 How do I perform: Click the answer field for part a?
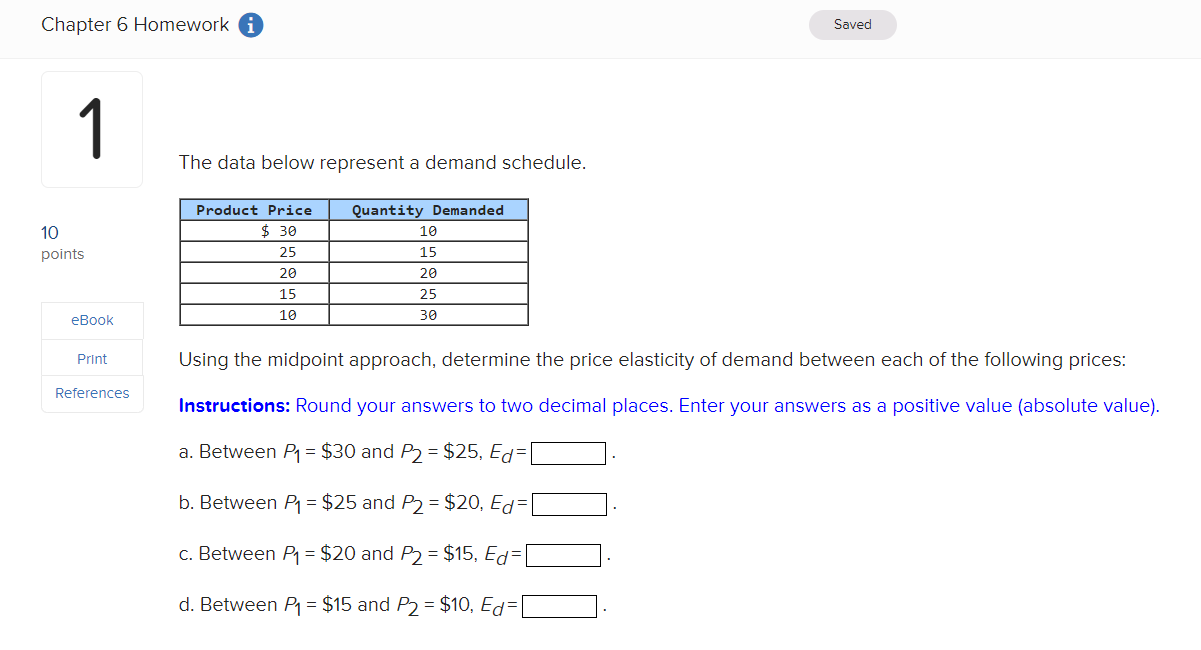coord(568,452)
